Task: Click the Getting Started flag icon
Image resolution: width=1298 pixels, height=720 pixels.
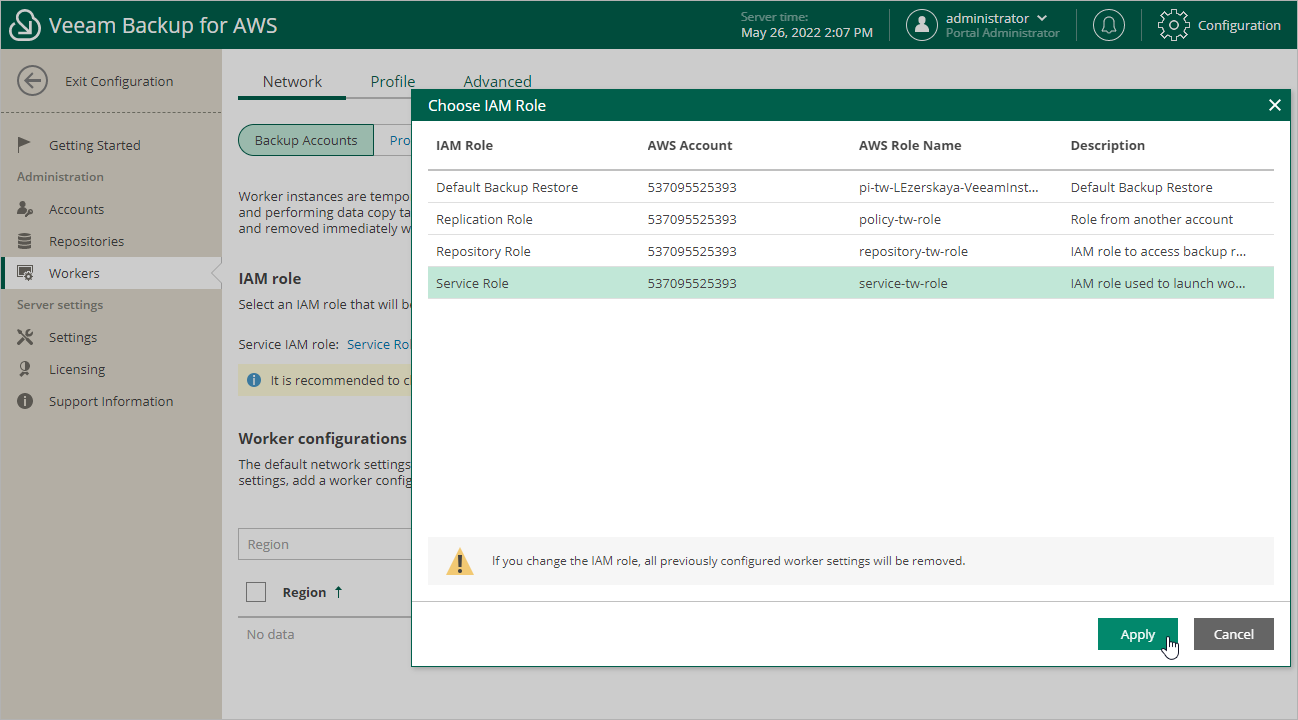Action: pos(26,145)
